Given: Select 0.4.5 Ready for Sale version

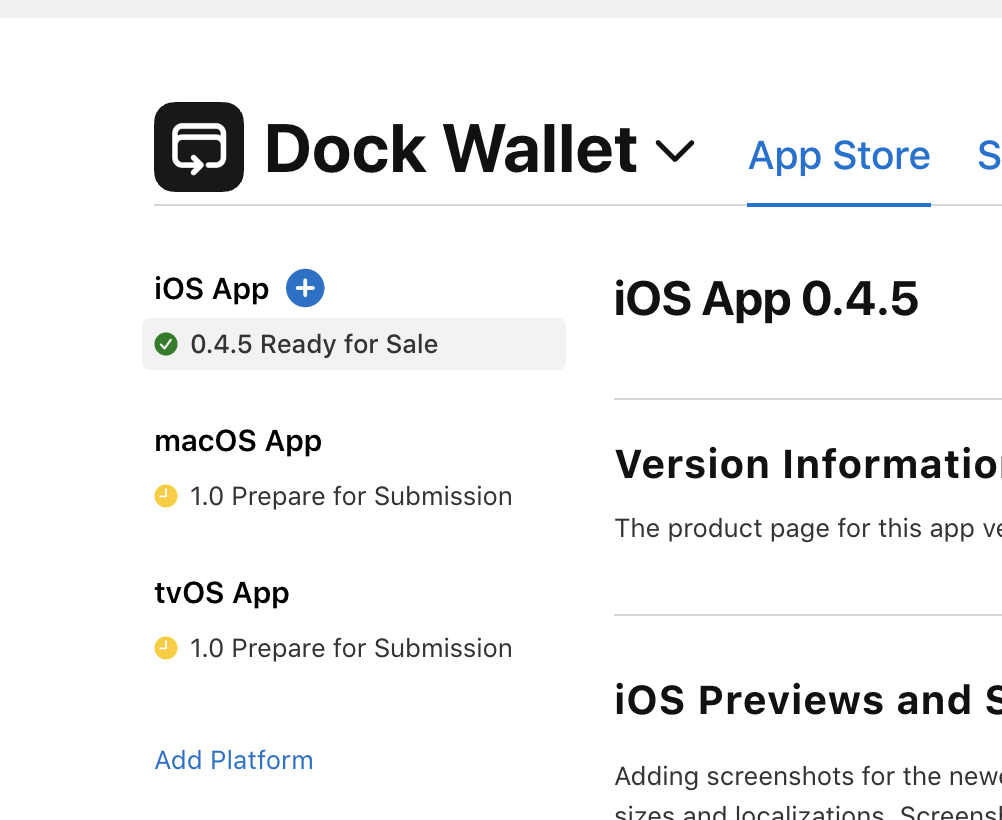Looking at the screenshot, I should coord(354,344).
